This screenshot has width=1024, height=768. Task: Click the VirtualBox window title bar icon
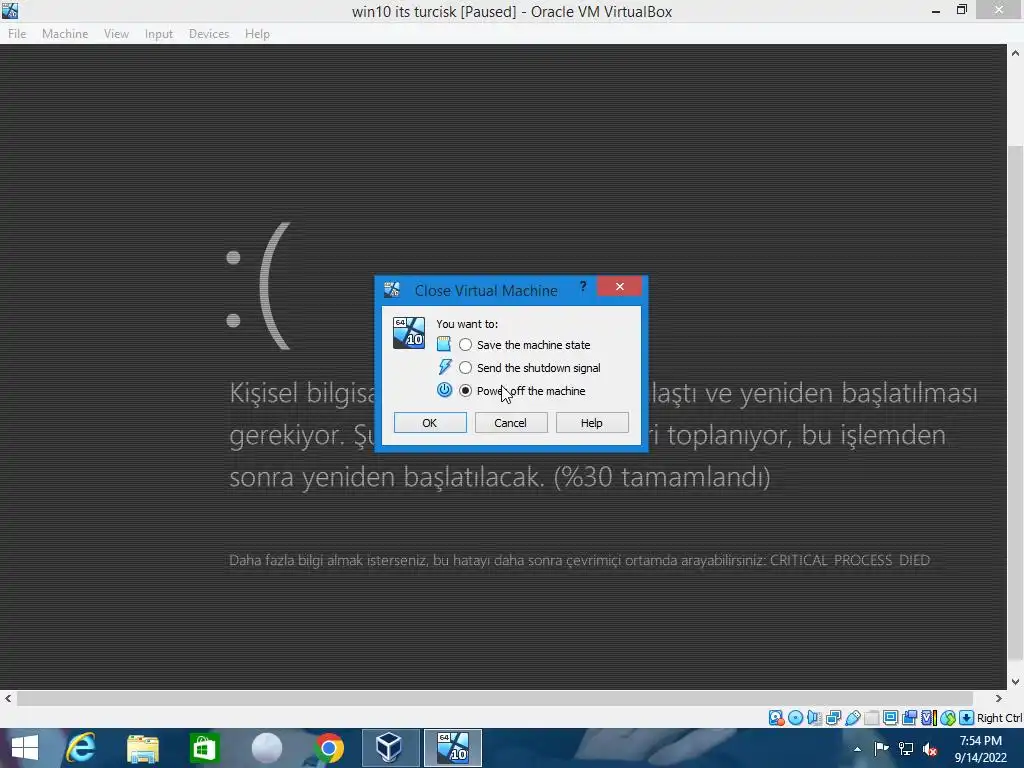[10, 10]
